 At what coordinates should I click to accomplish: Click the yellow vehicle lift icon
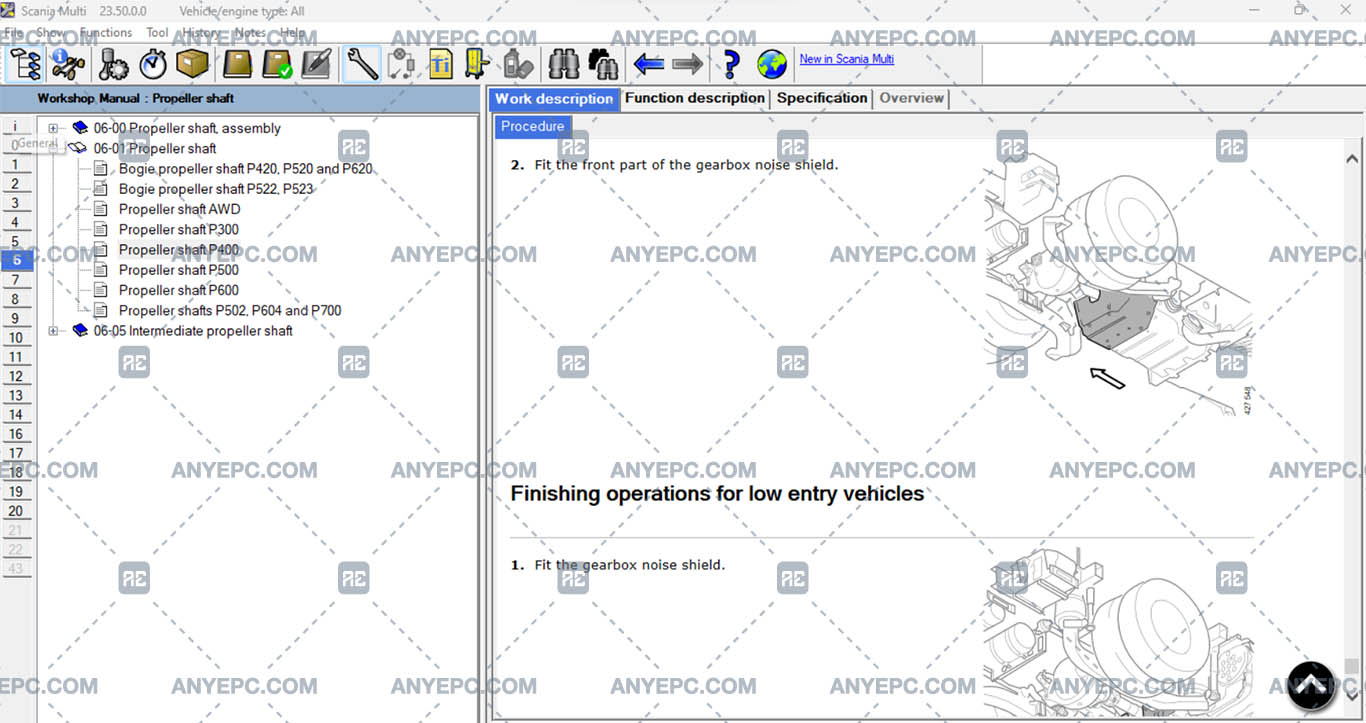tap(478, 64)
